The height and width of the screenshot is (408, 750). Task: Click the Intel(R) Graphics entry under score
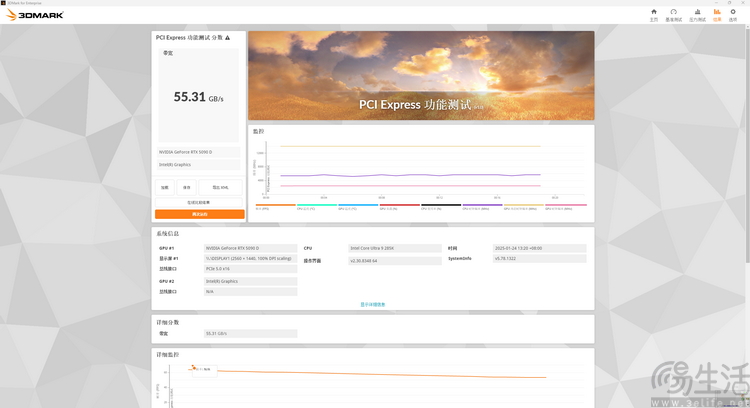pos(199,165)
